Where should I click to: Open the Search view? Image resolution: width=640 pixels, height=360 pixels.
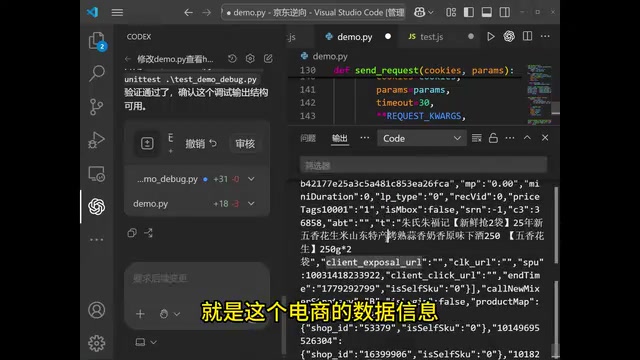click(x=97, y=73)
